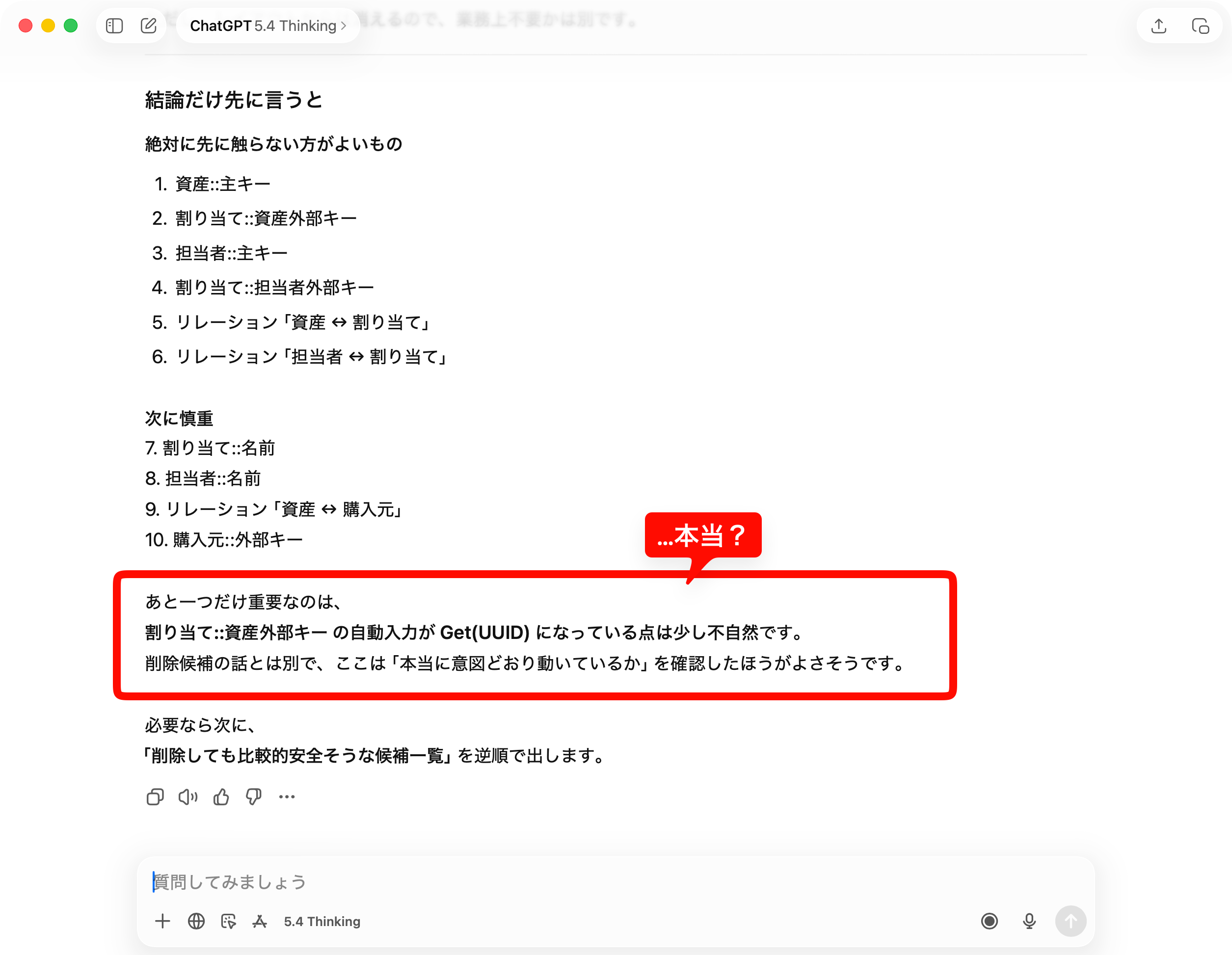
Task: Start recording with the round record button
Action: point(990,921)
